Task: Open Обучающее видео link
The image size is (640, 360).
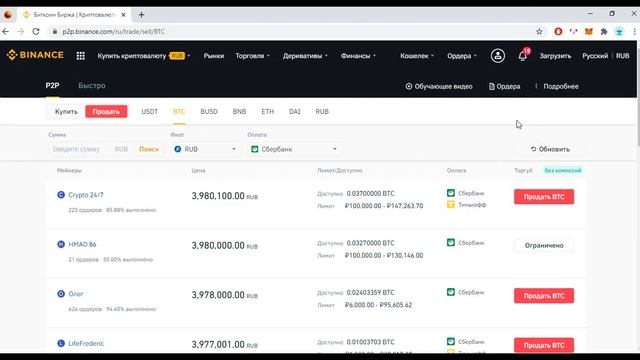Action: pyautogui.click(x=439, y=86)
